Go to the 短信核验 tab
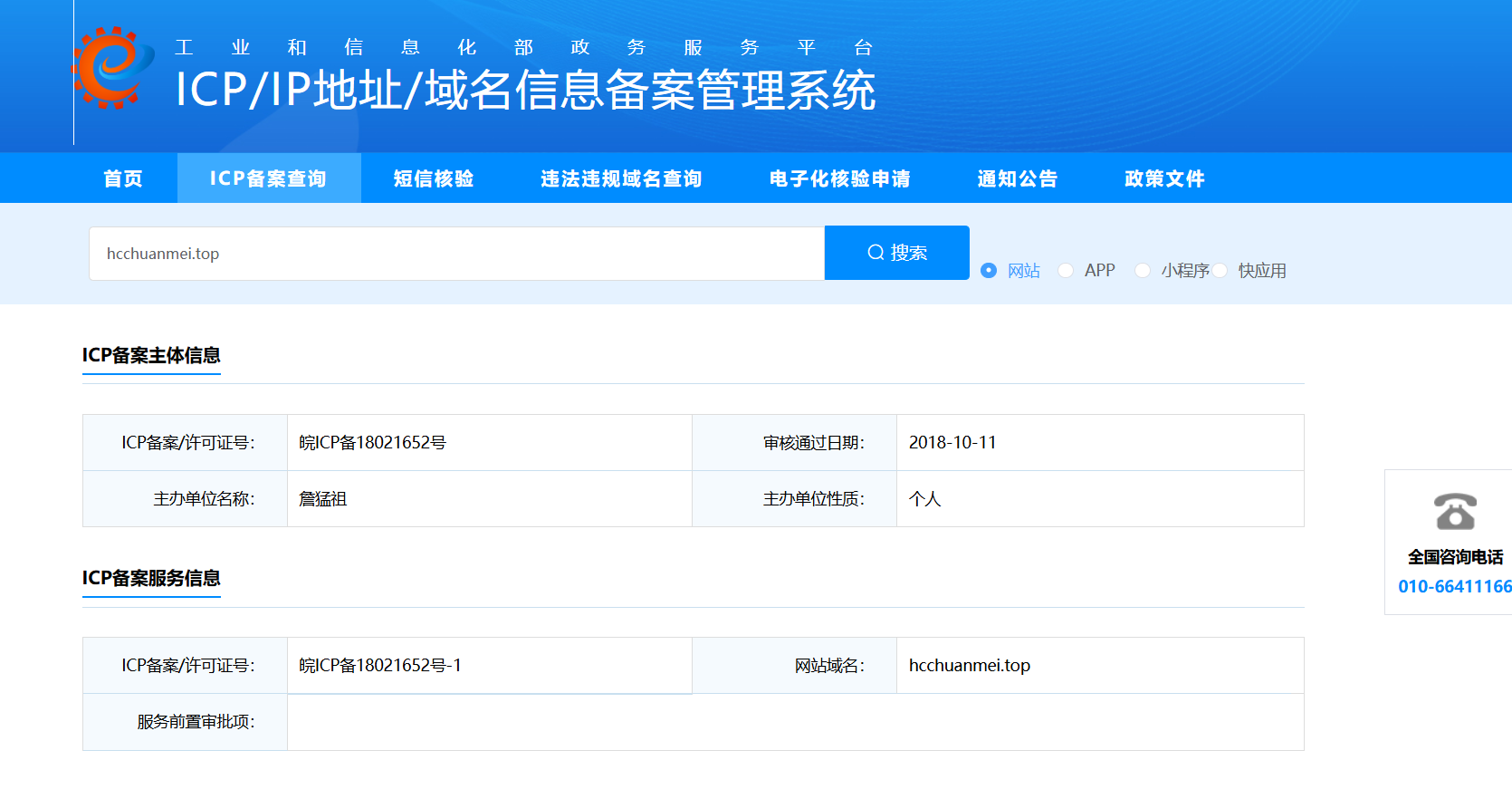This screenshot has width=1512, height=789. pyautogui.click(x=434, y=178)
